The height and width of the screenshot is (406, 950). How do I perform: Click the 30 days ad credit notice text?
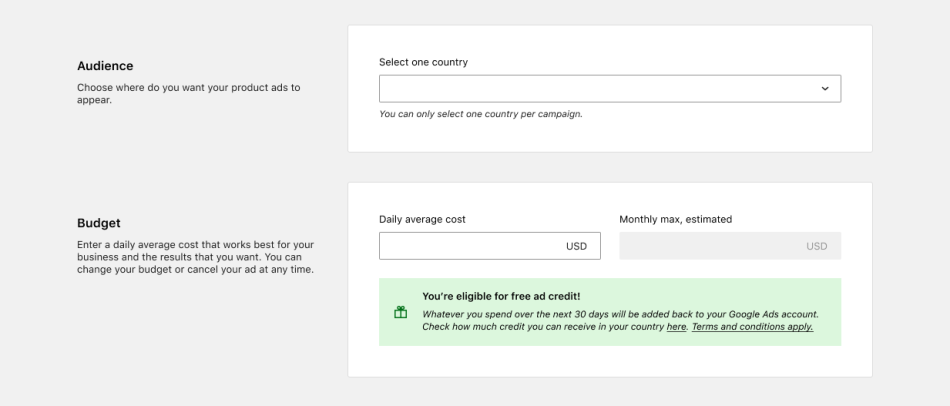tap(620, 314)
